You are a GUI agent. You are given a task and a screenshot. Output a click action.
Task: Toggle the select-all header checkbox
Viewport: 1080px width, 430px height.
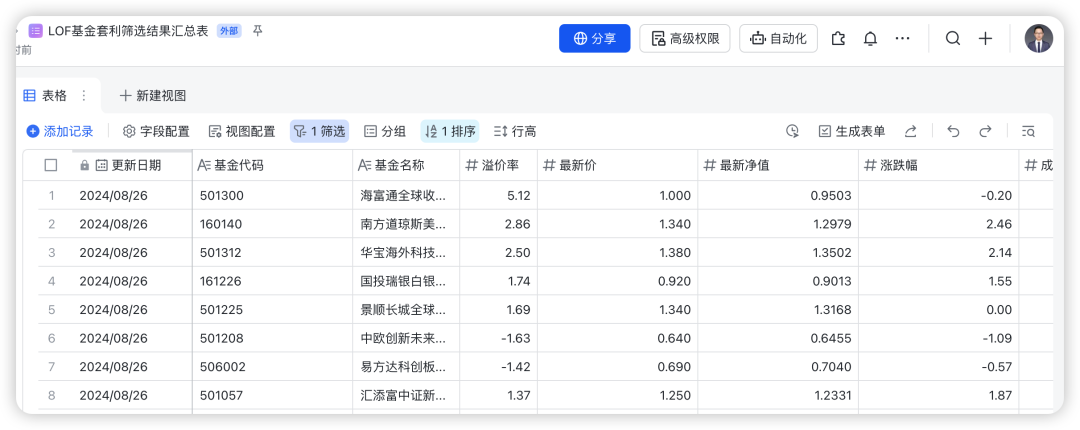coord(51,165)
